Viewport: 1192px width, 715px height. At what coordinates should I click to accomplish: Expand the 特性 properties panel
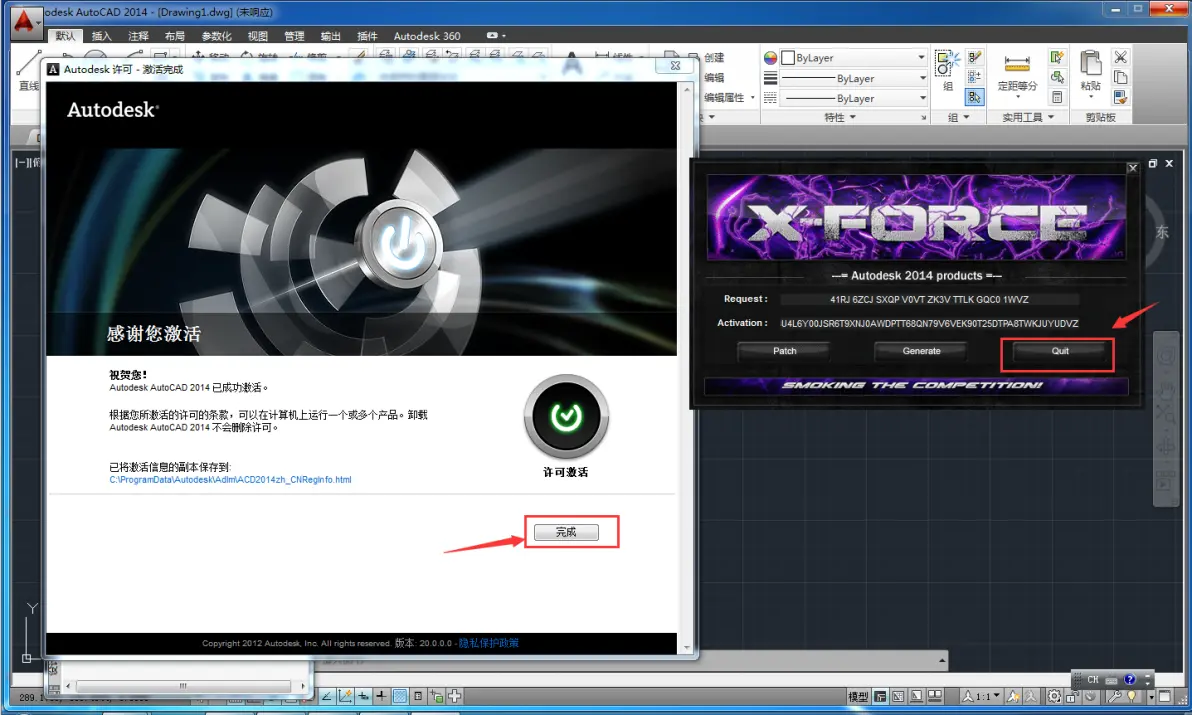click(841, 117)
